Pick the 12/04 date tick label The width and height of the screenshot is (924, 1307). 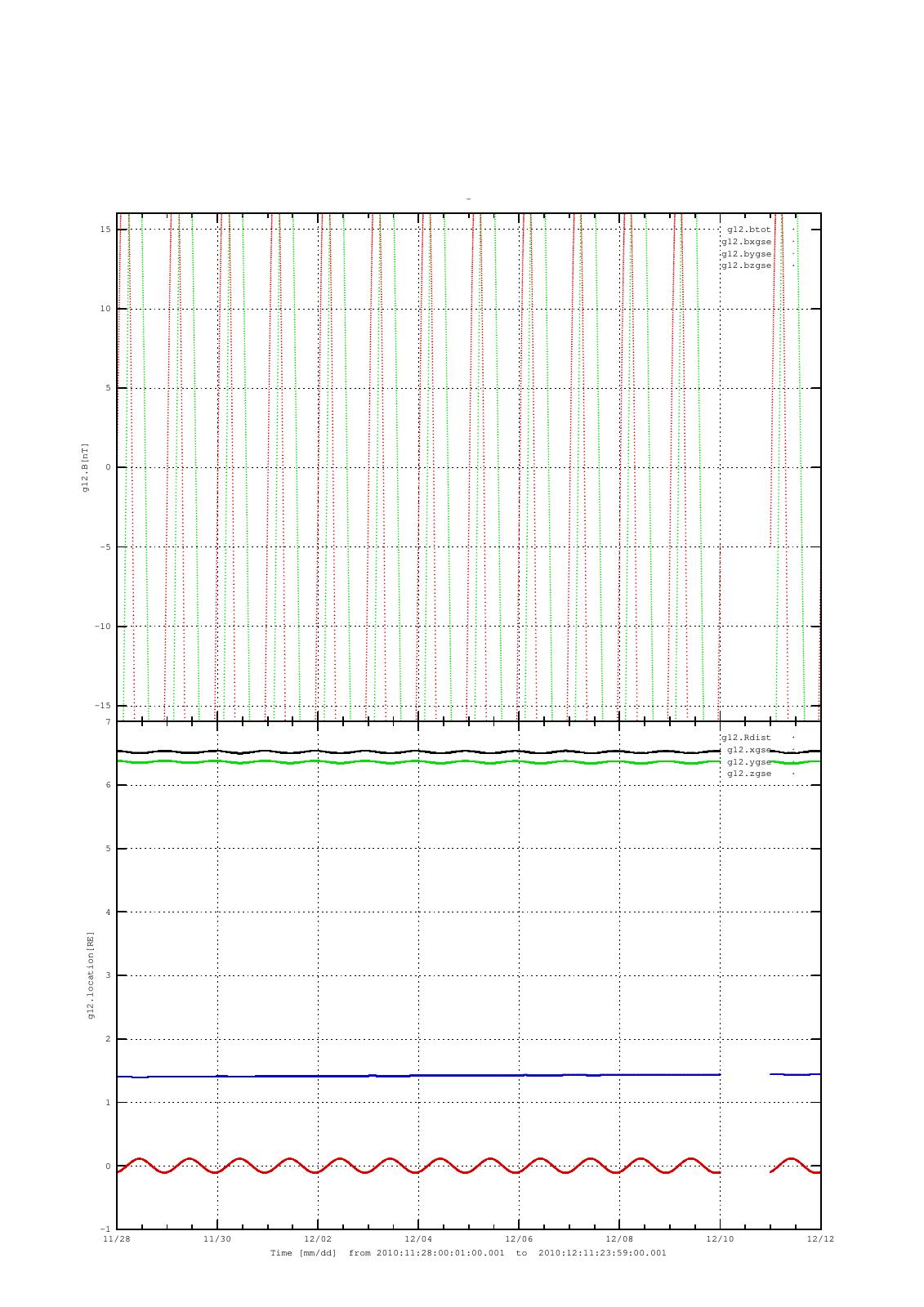[x=418, y=1239]
